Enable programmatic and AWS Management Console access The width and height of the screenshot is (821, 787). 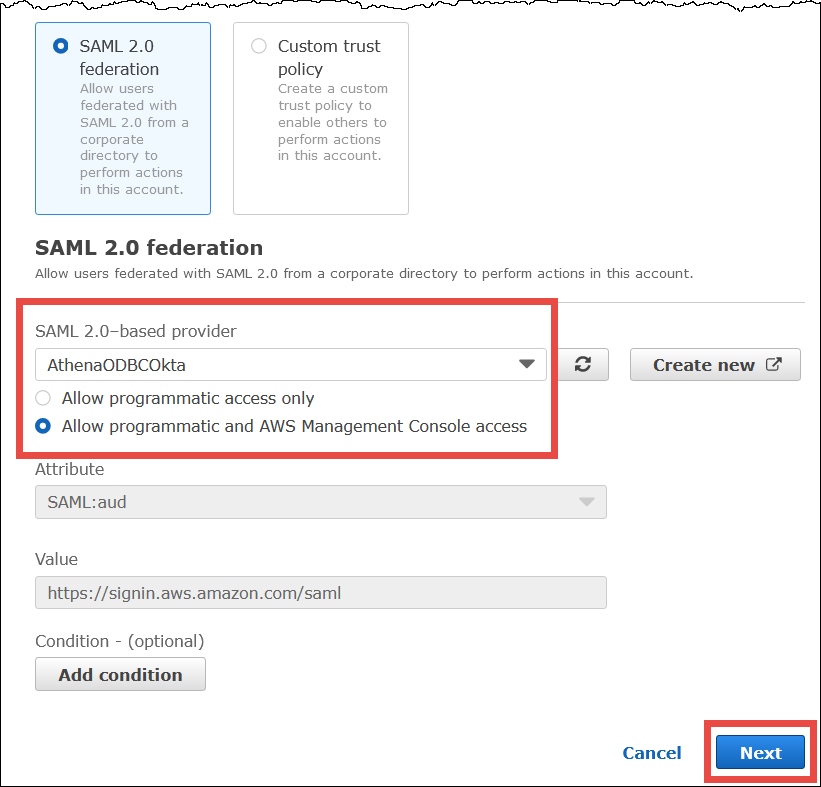tap(43, 426)
